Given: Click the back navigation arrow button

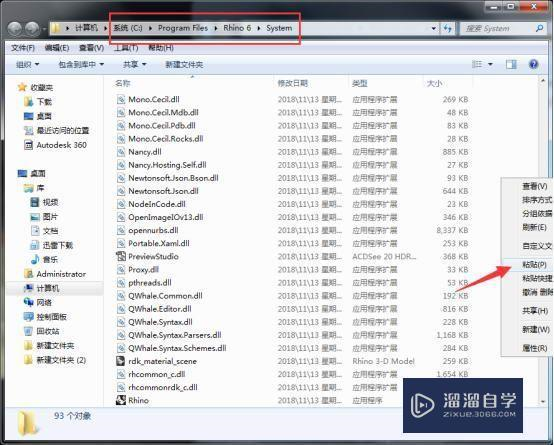Looking at the screenshot, I should (15, 28).
